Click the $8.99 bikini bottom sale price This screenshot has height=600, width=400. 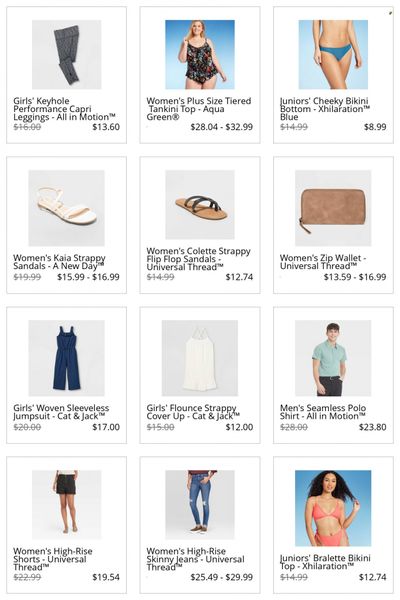click(375, 127)
